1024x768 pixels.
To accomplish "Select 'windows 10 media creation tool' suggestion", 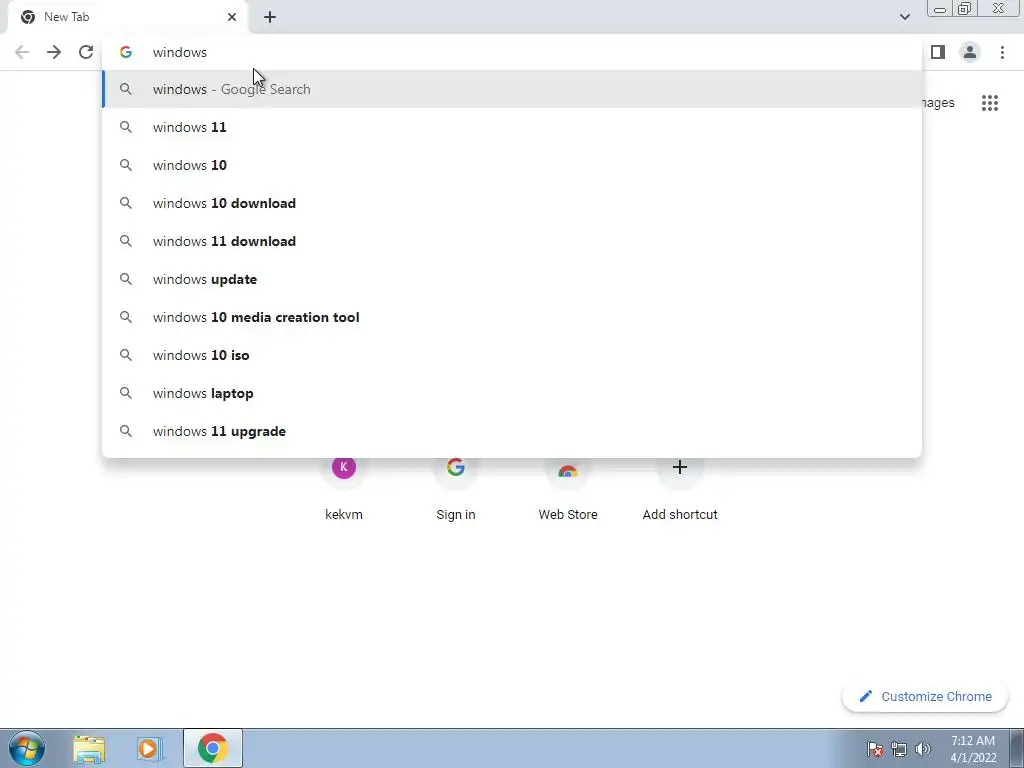I will (512, 317).
